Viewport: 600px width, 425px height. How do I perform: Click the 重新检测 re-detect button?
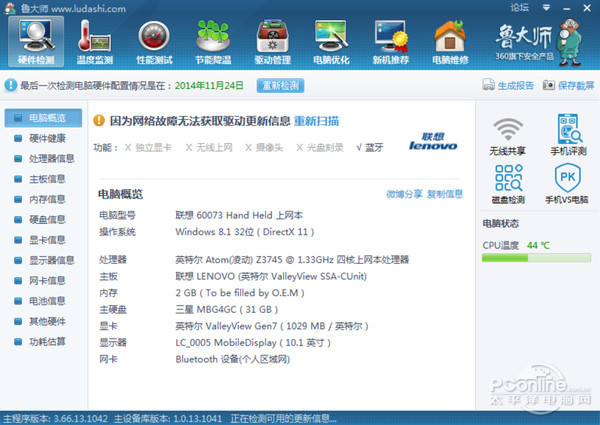pos(280,85)
